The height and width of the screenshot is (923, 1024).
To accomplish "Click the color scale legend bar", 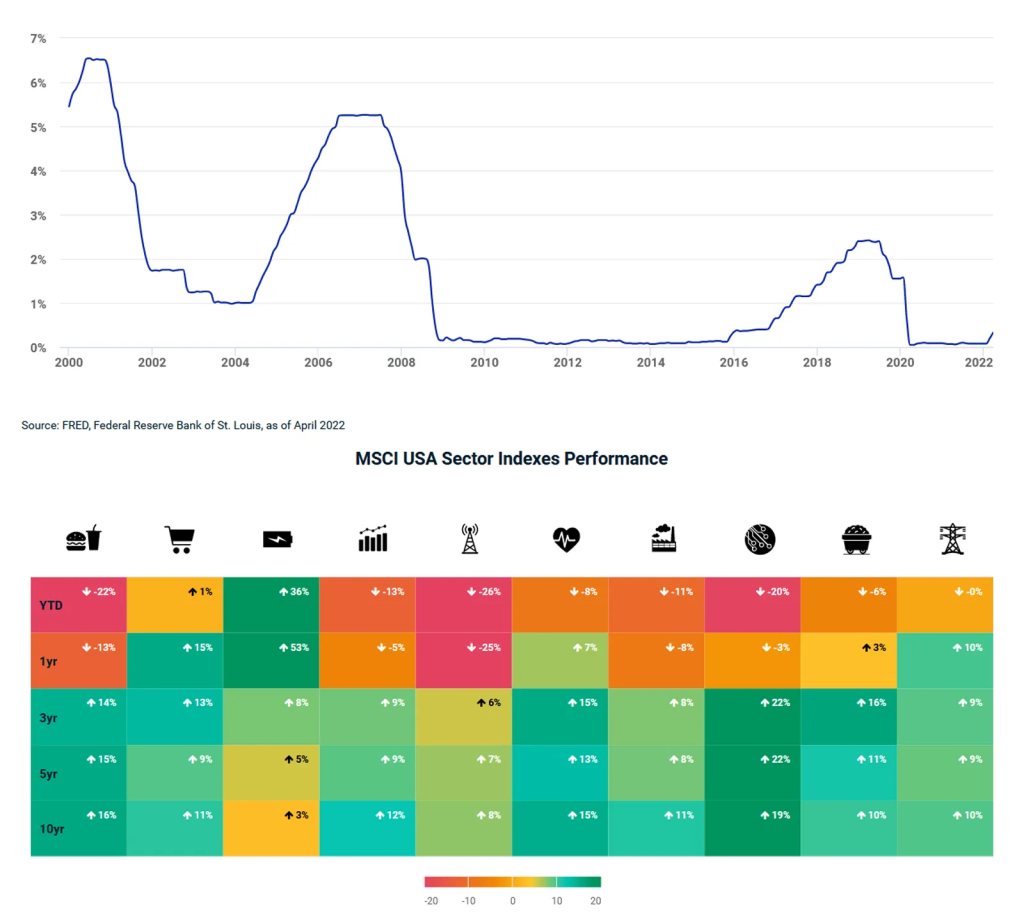I will point(512,884).
